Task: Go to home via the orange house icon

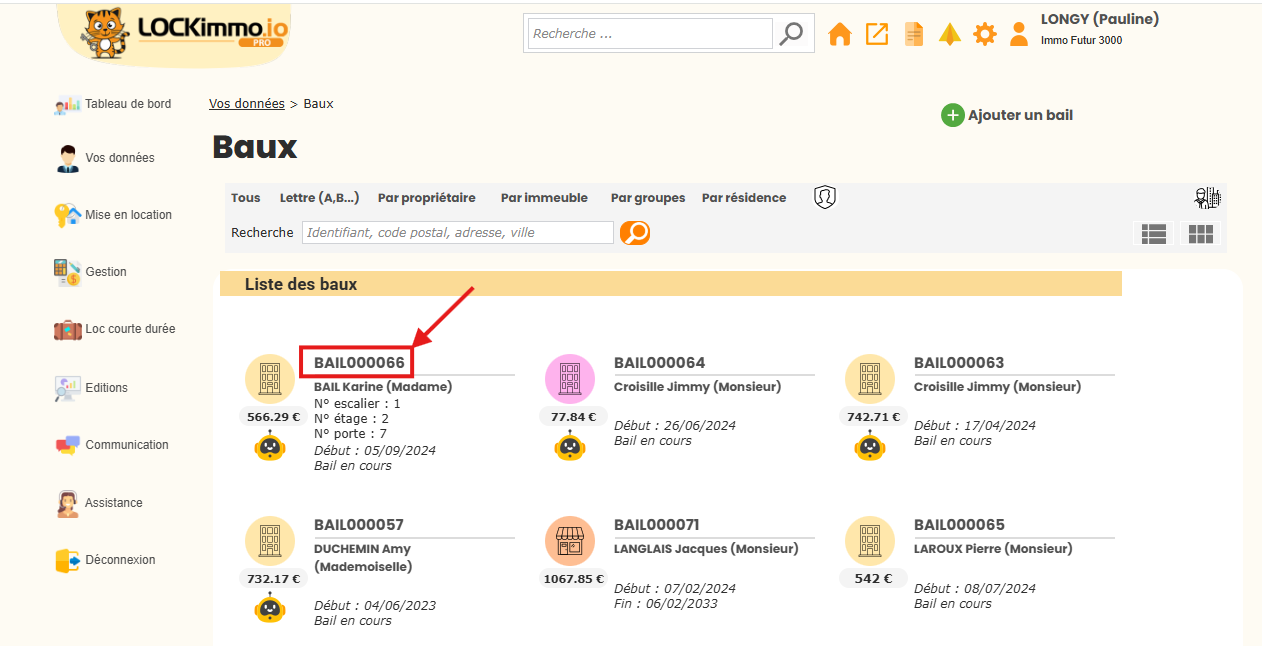Action: pos(840,34)
